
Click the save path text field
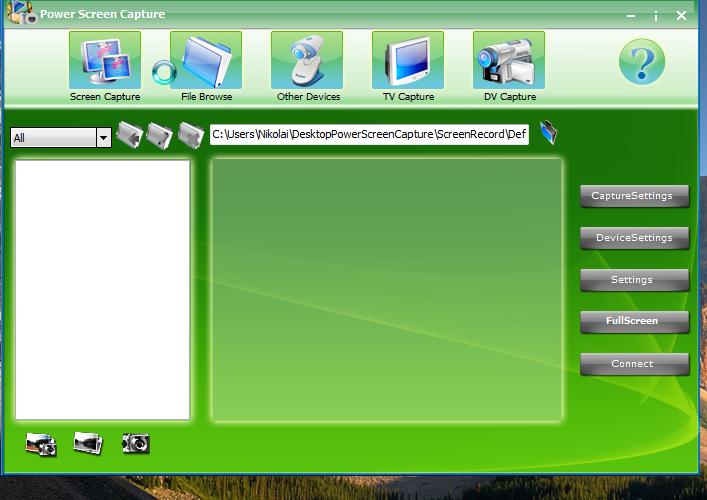369,134
